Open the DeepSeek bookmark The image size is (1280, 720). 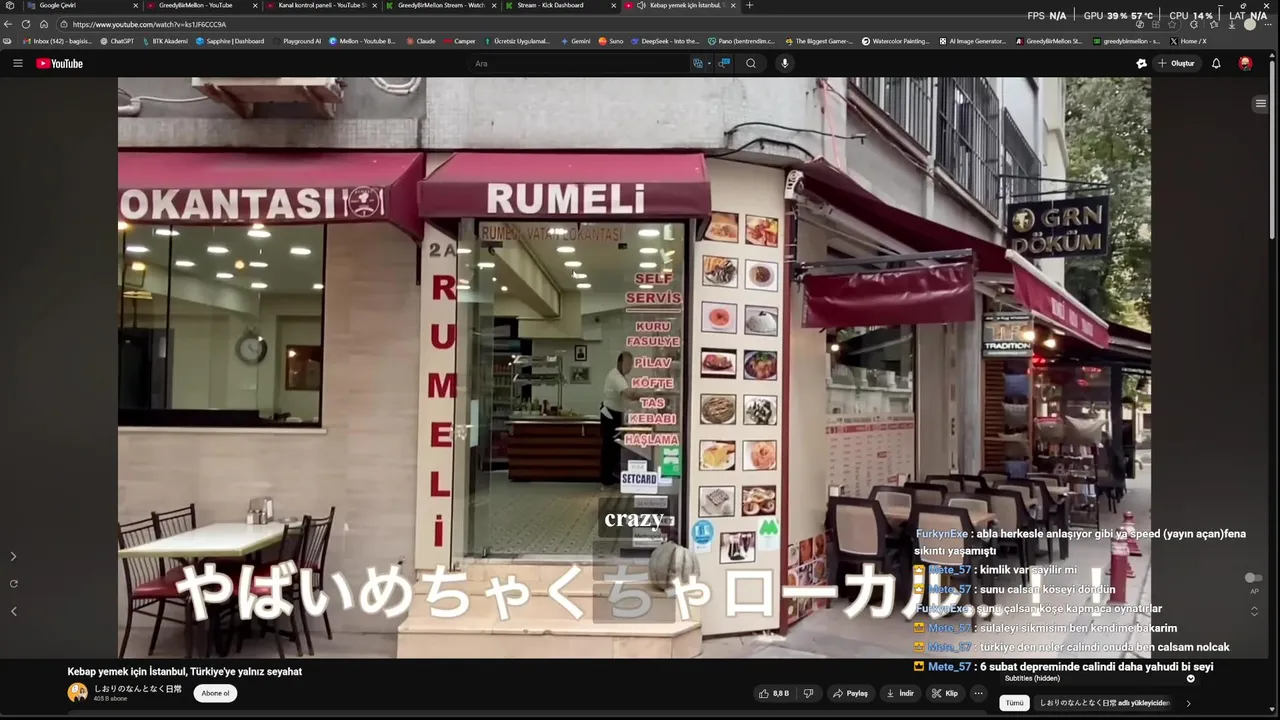[664, 41]
